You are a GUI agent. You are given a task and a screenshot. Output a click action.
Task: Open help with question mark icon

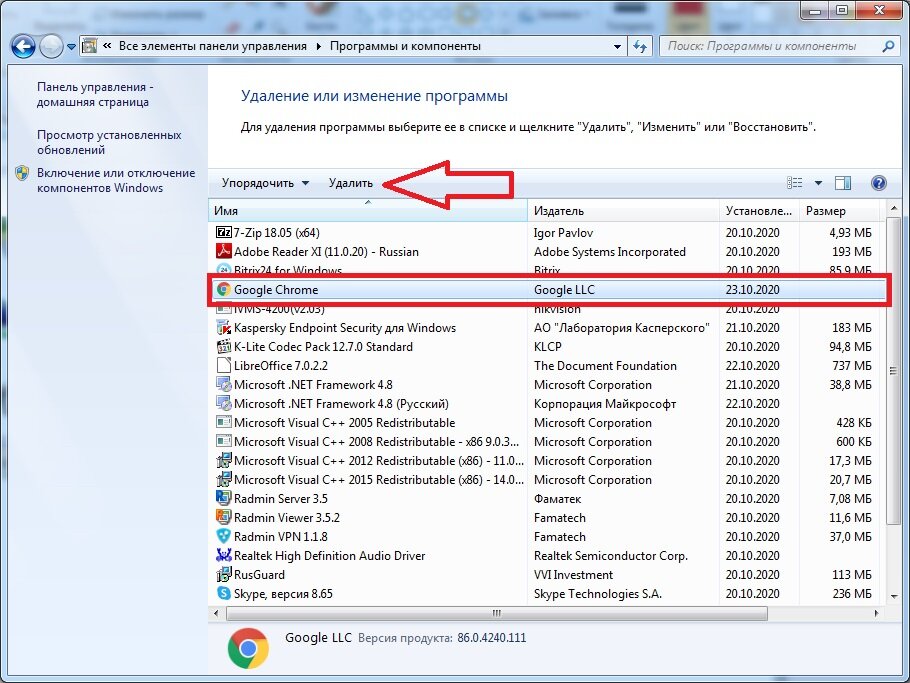[x=879, y=183]
